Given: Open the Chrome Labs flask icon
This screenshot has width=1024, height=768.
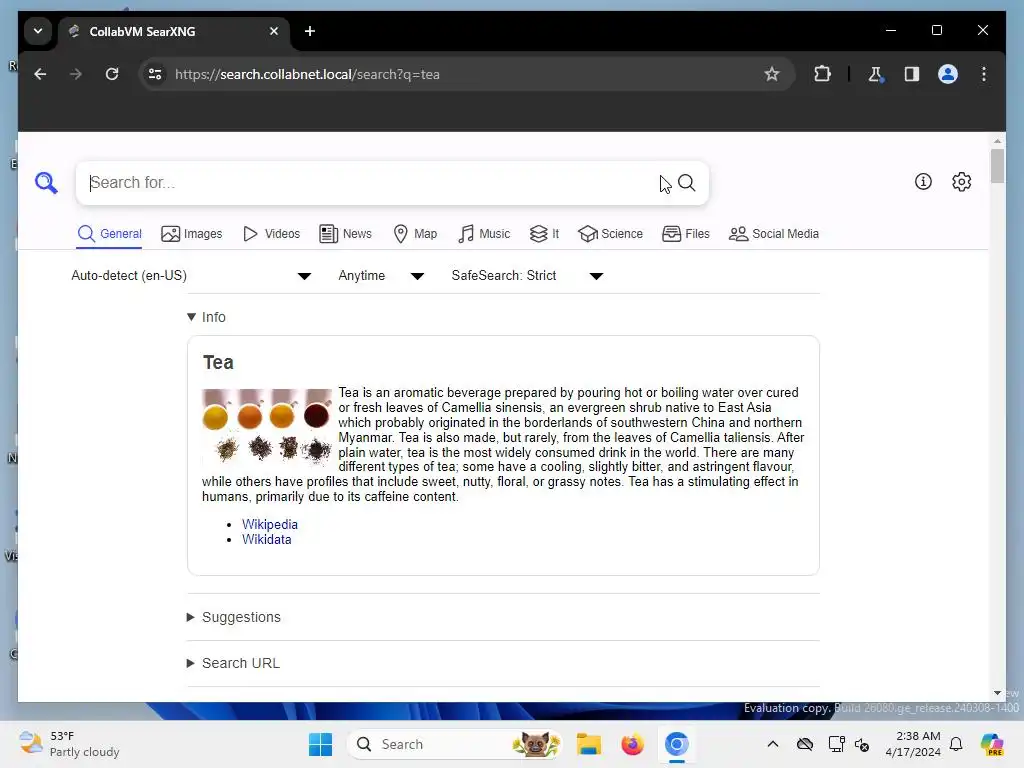Looking at the screenshot, I should click(875, 74).
